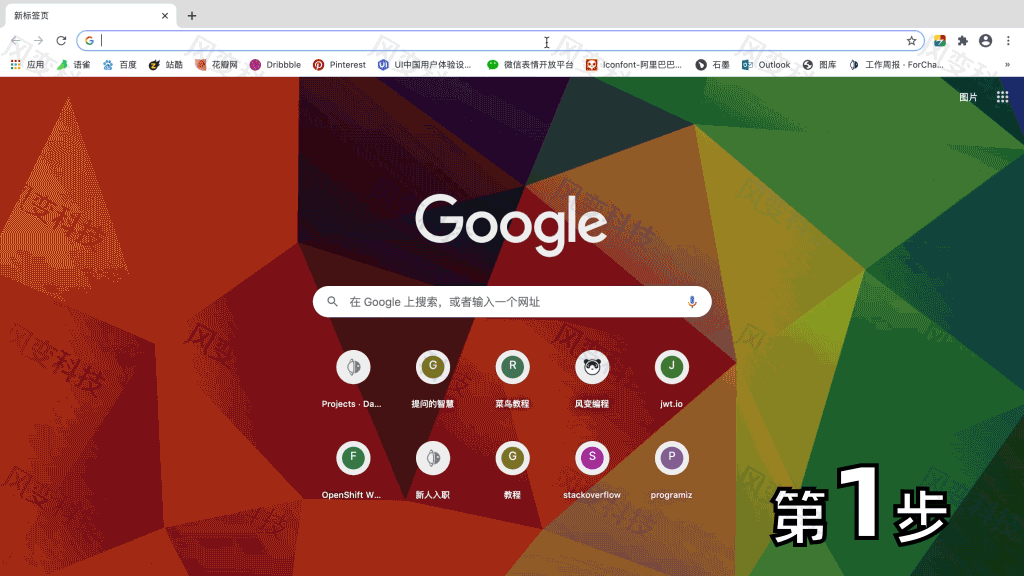The height and width of the screenshot is (576, 1024).
Task: Click the Google apps grid icon
Action: [1000, 96]
